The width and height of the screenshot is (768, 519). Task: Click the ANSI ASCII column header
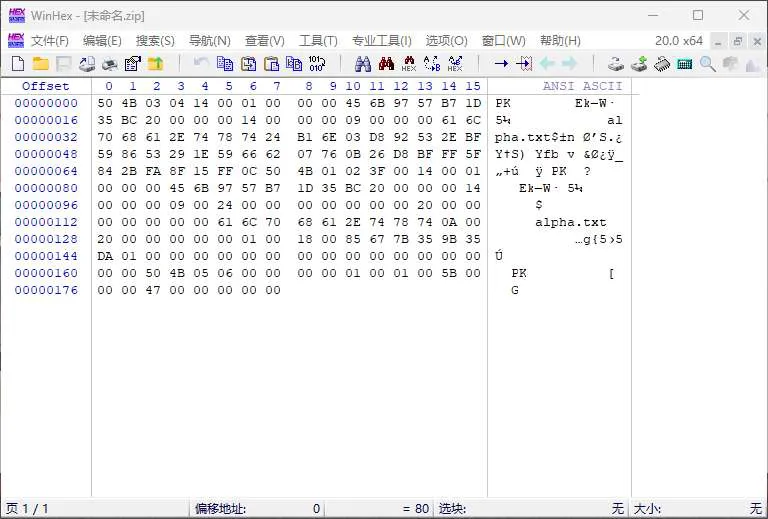coord(582,86)
